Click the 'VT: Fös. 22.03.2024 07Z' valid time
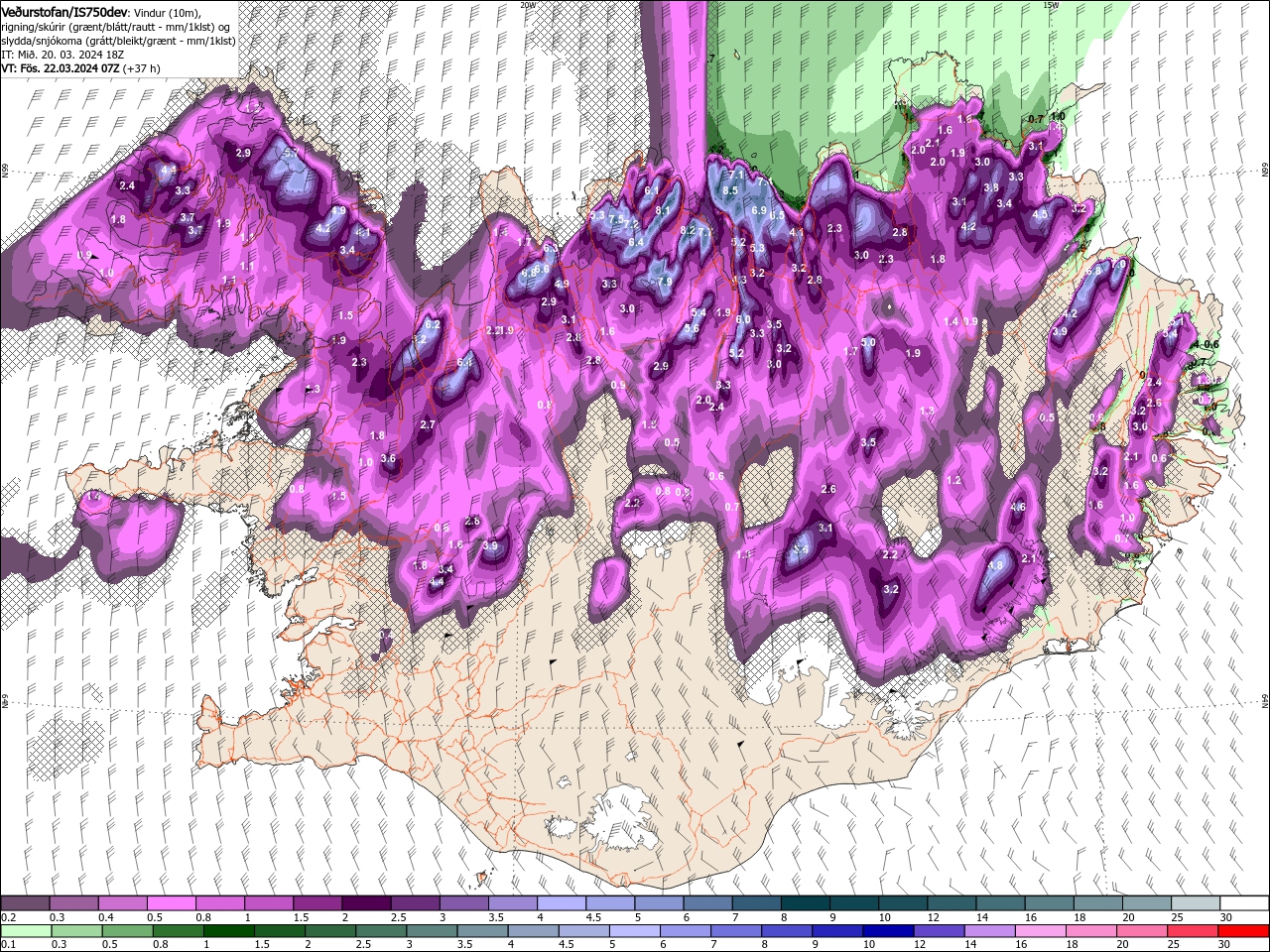This screenshot has width=1270, height=952. point(61,68)
